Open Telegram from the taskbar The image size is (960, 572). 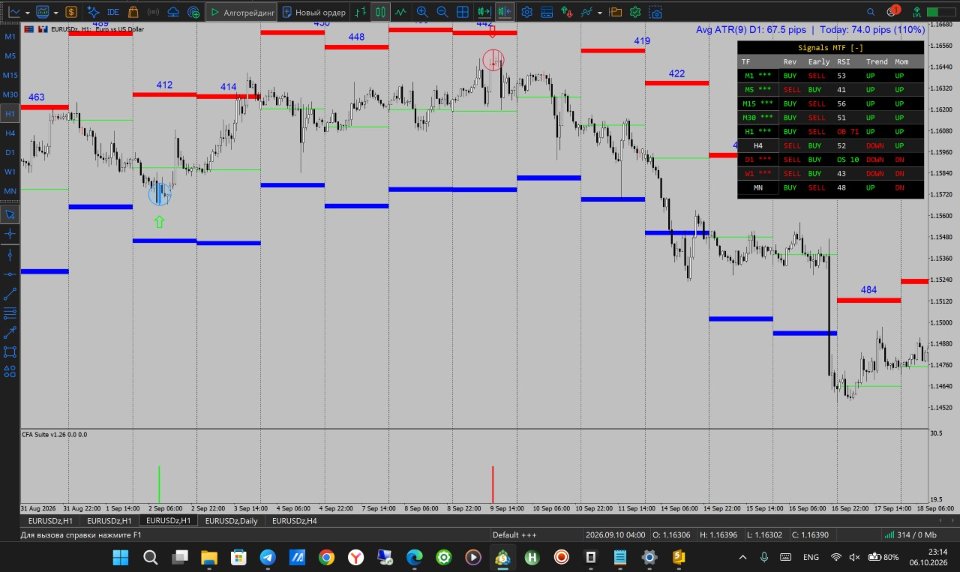(x=268, y=557)
